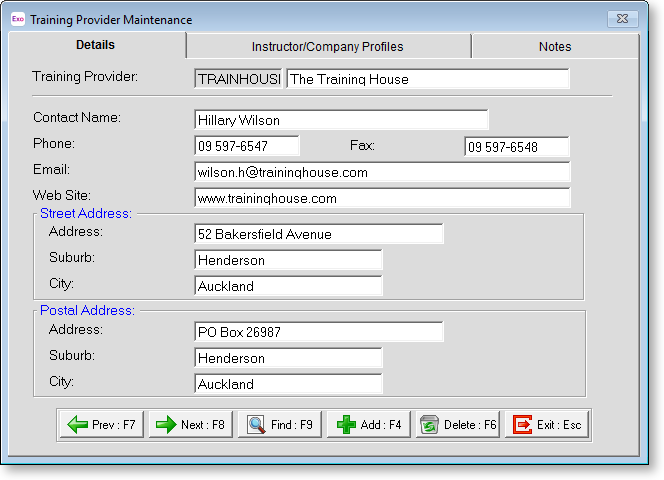Switch to the Instructor/Company Profiles tab
Viewport: 664px width, 480px height.
[x=327, y=46]
